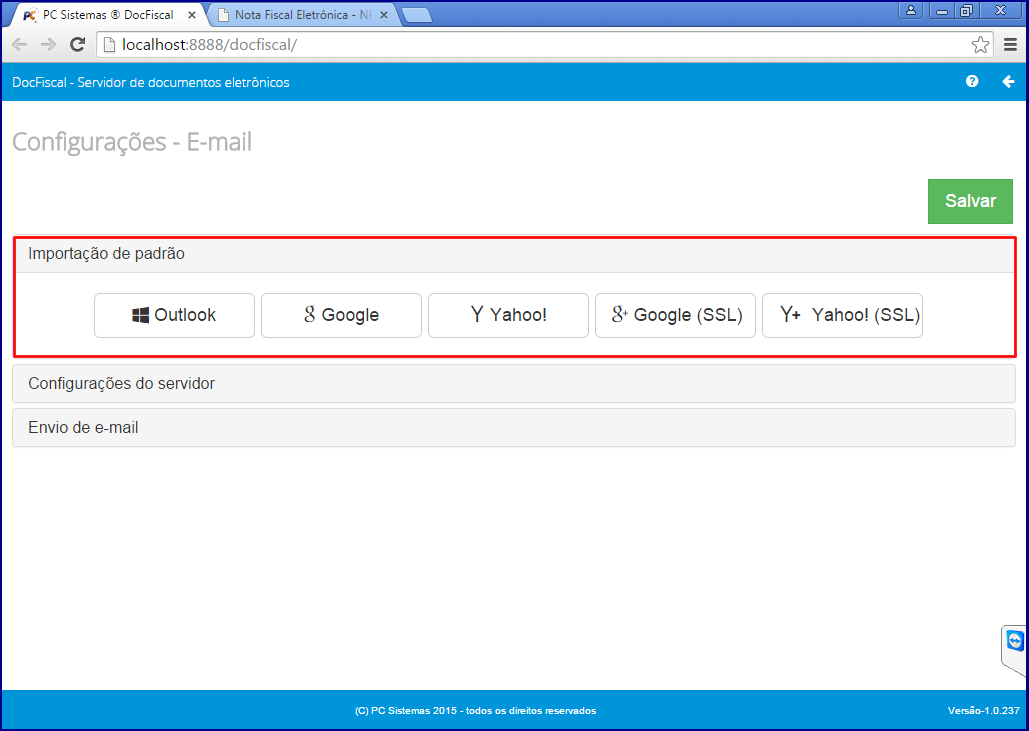Open the Chrome hamburger menu
The width and height of the screenshot is (1029, 731).
pyautogui.click(x=1011, y=45)
